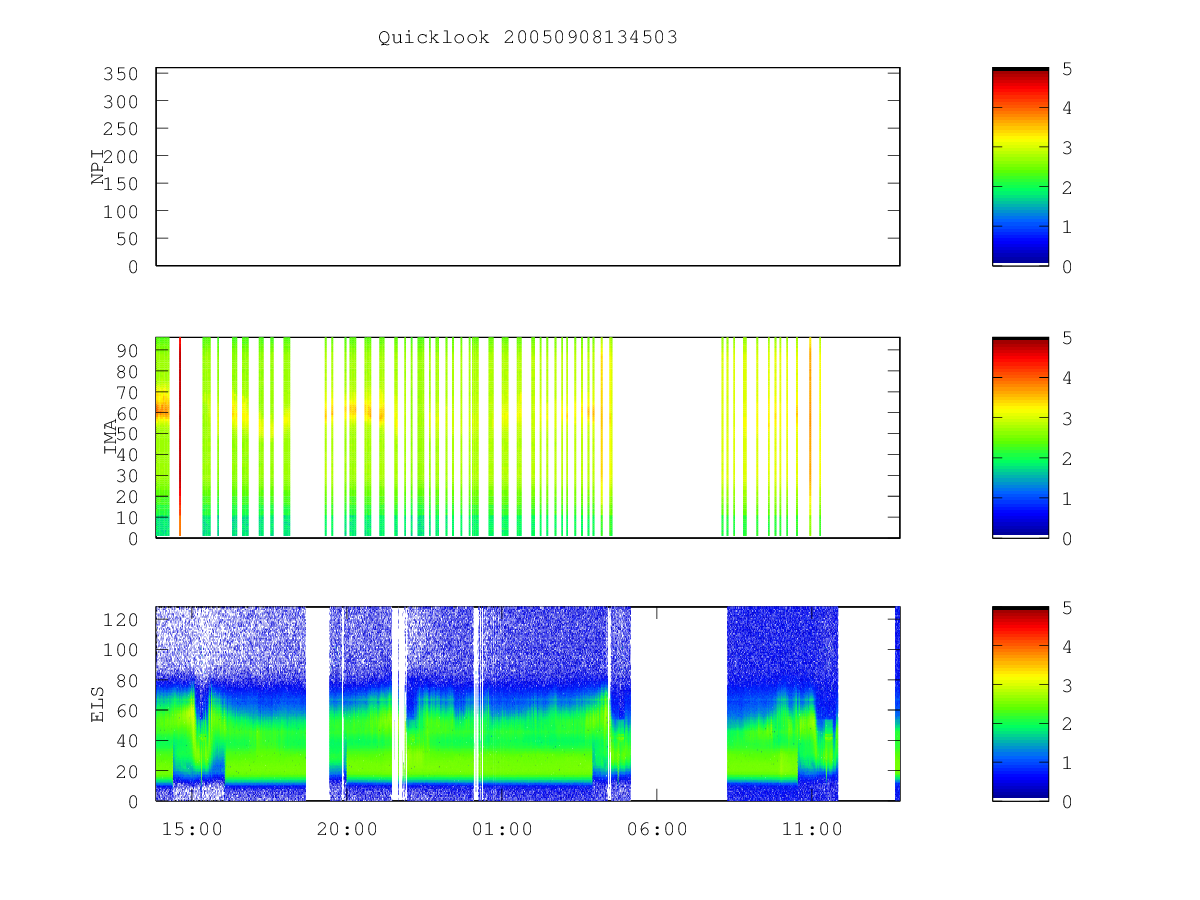Click the 06:00 time axis label
Screen dimensions: 1200x900
point(657,829)
